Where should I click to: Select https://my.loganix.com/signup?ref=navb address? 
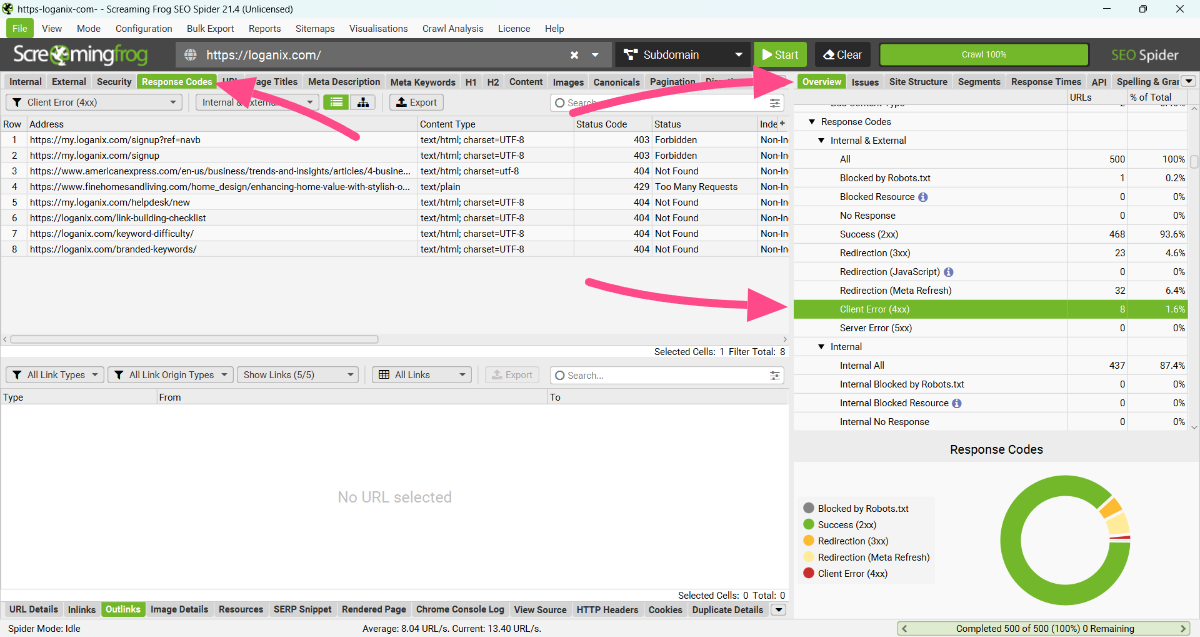(x=115, y=140)
